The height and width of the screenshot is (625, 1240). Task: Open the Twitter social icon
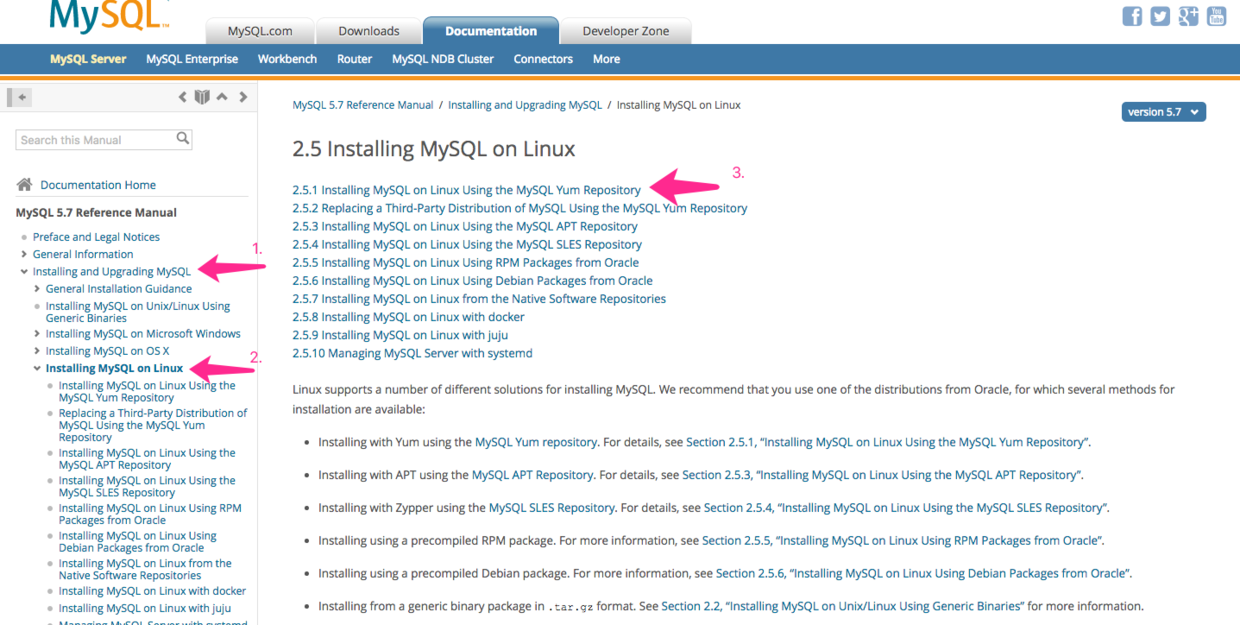point(1160,16)
